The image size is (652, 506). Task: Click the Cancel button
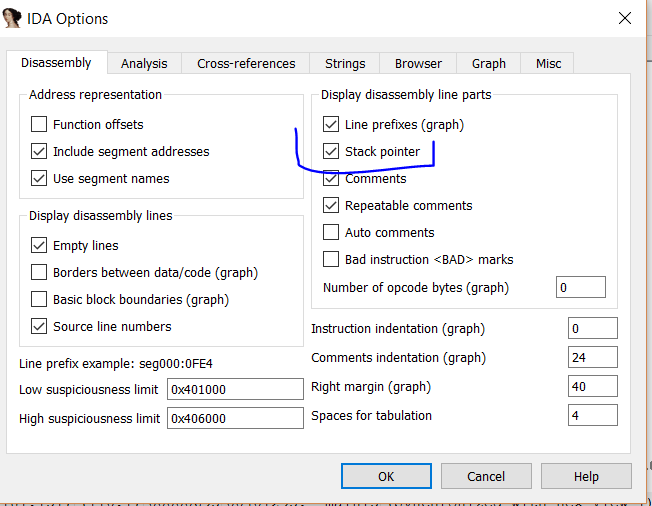point(486,477)
